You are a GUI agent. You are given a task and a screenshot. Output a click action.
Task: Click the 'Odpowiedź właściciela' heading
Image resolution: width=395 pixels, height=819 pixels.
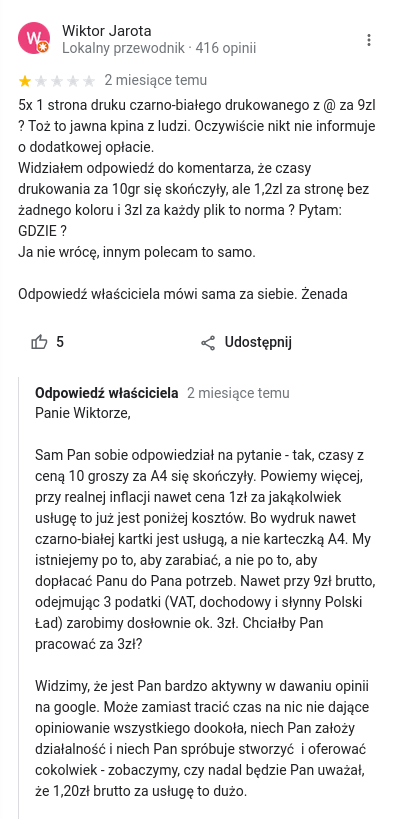point(107,393)
